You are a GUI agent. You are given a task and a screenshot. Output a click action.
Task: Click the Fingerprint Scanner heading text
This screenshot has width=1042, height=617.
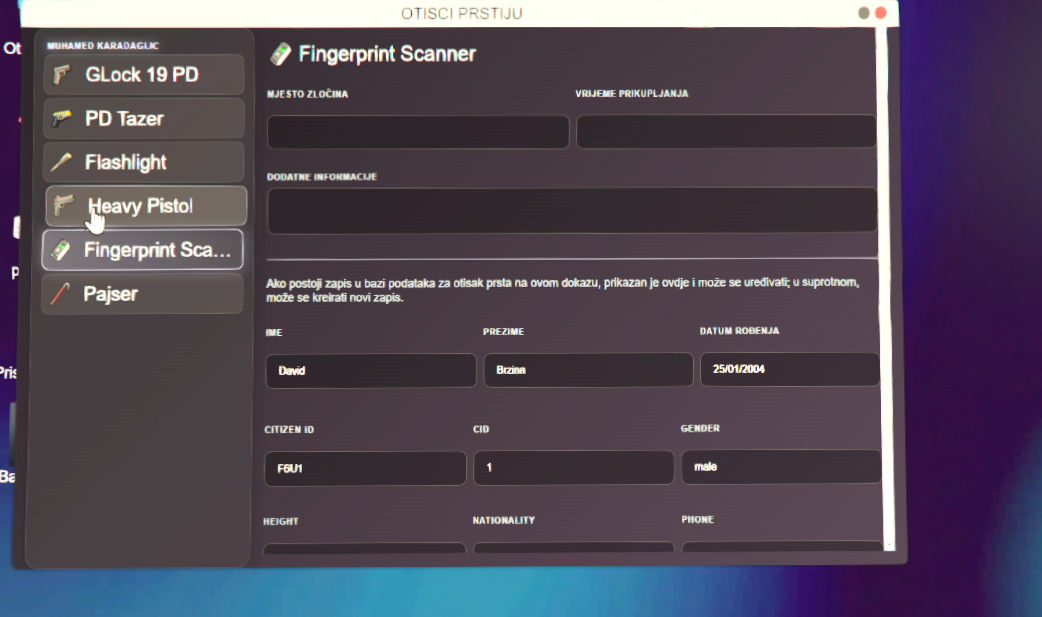click(x=387, y=54)
